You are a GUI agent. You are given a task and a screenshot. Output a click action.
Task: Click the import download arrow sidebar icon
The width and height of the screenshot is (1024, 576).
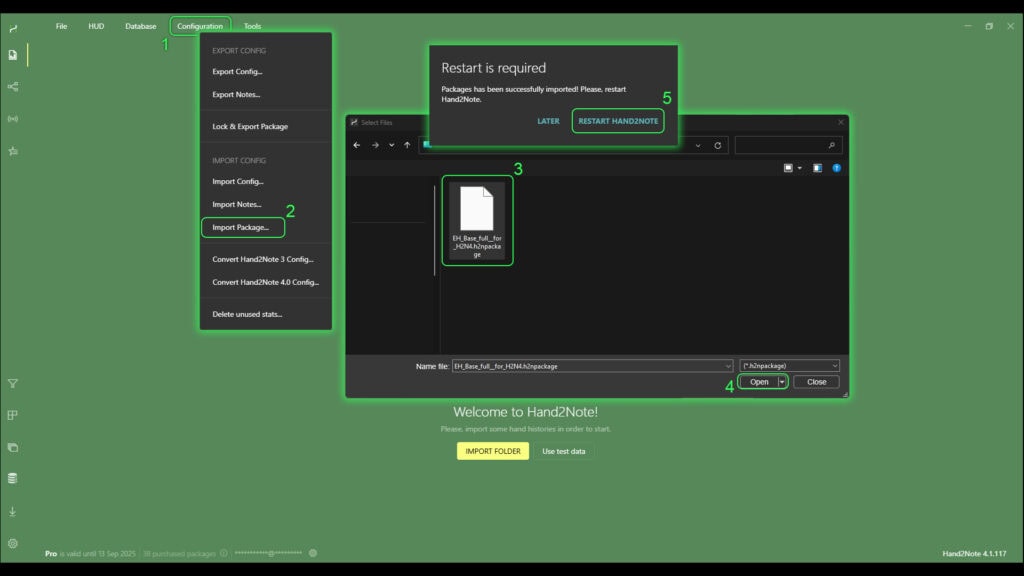point(13,511)
